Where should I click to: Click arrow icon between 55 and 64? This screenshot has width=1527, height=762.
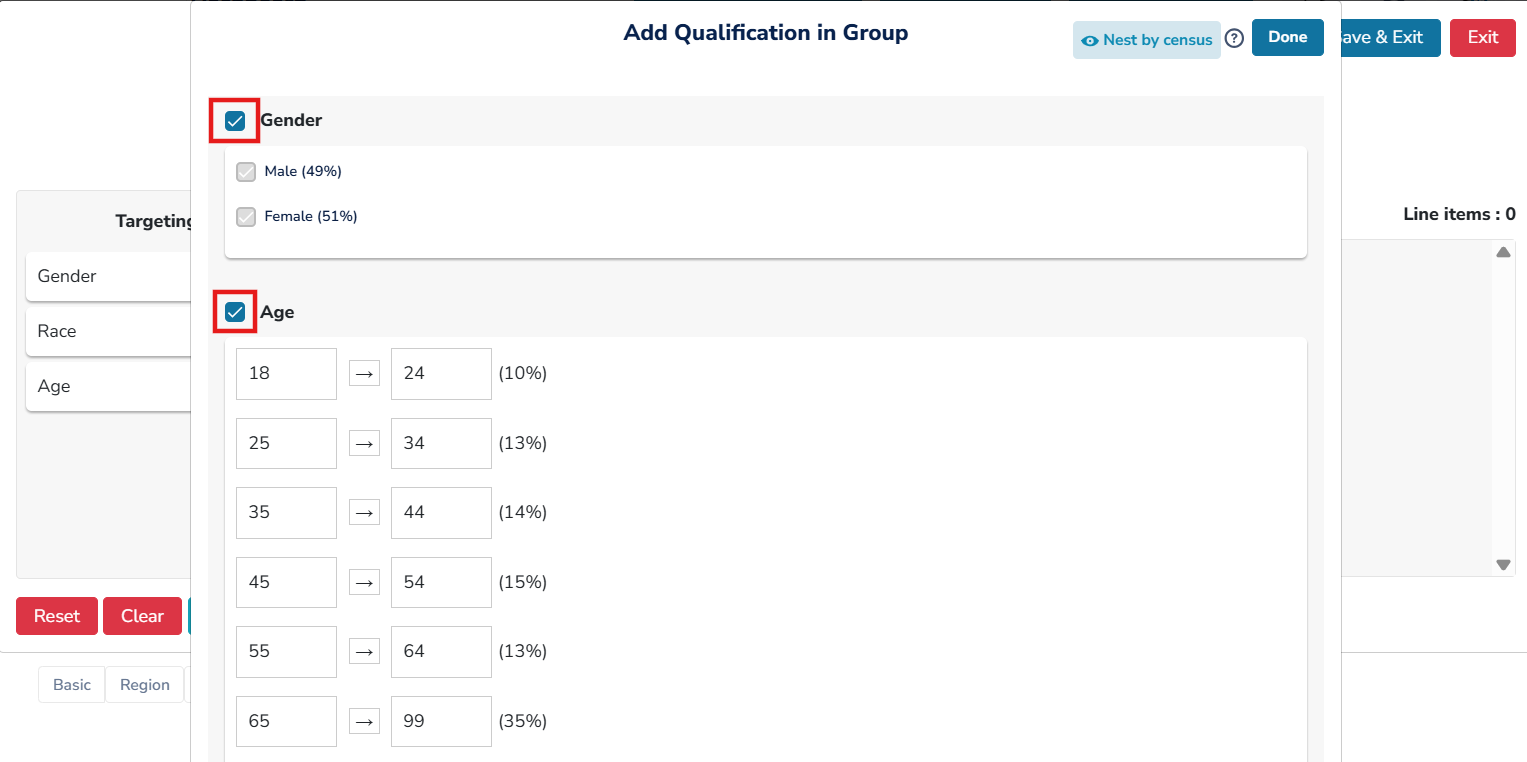[x=364, y=652]
